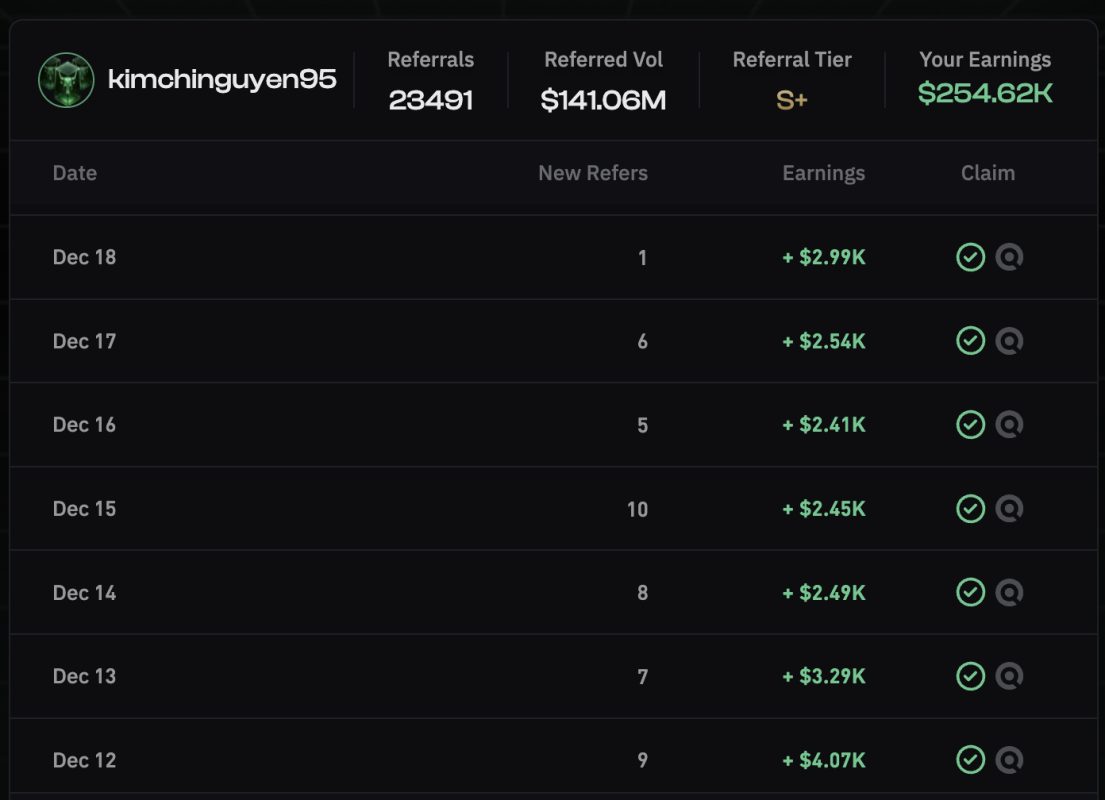Click the + $4.07K earnings for Dec 12
Screen dimensions: 1105x800
click(x=823, y=760)
